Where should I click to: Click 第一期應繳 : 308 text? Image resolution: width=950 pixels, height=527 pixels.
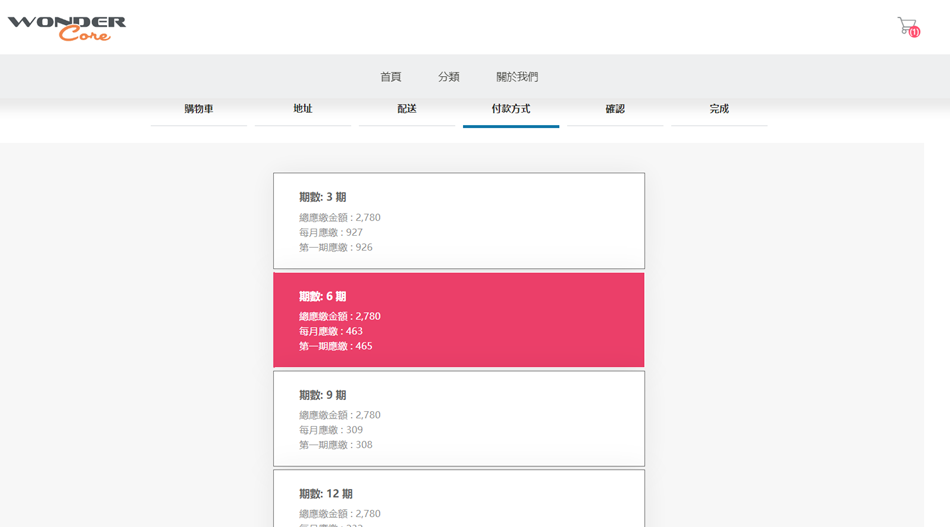[x=336, y=445]
